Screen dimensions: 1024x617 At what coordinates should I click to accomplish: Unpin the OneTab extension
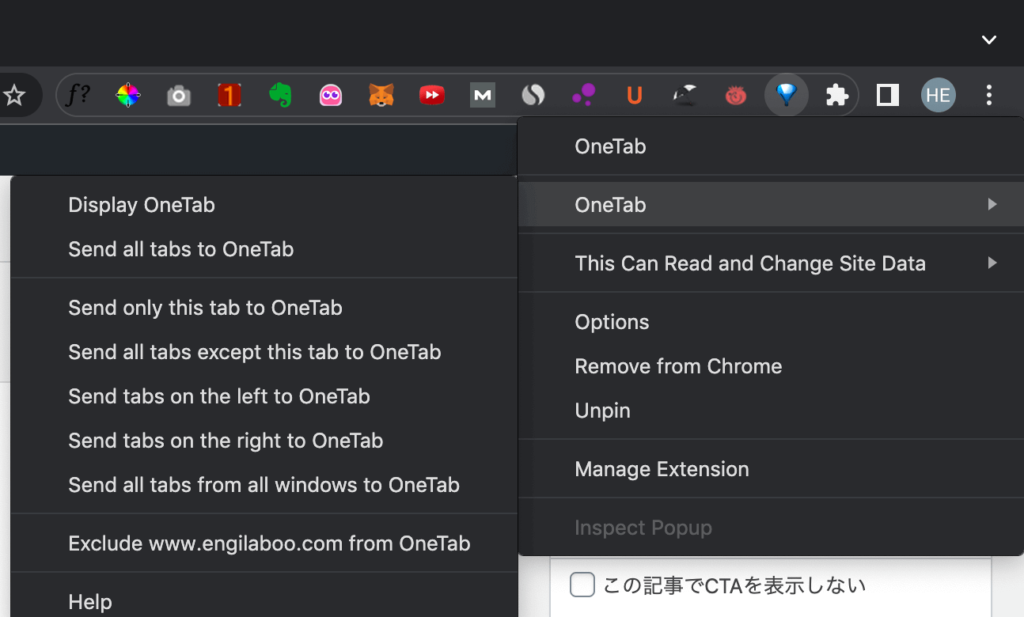point(602,410)
